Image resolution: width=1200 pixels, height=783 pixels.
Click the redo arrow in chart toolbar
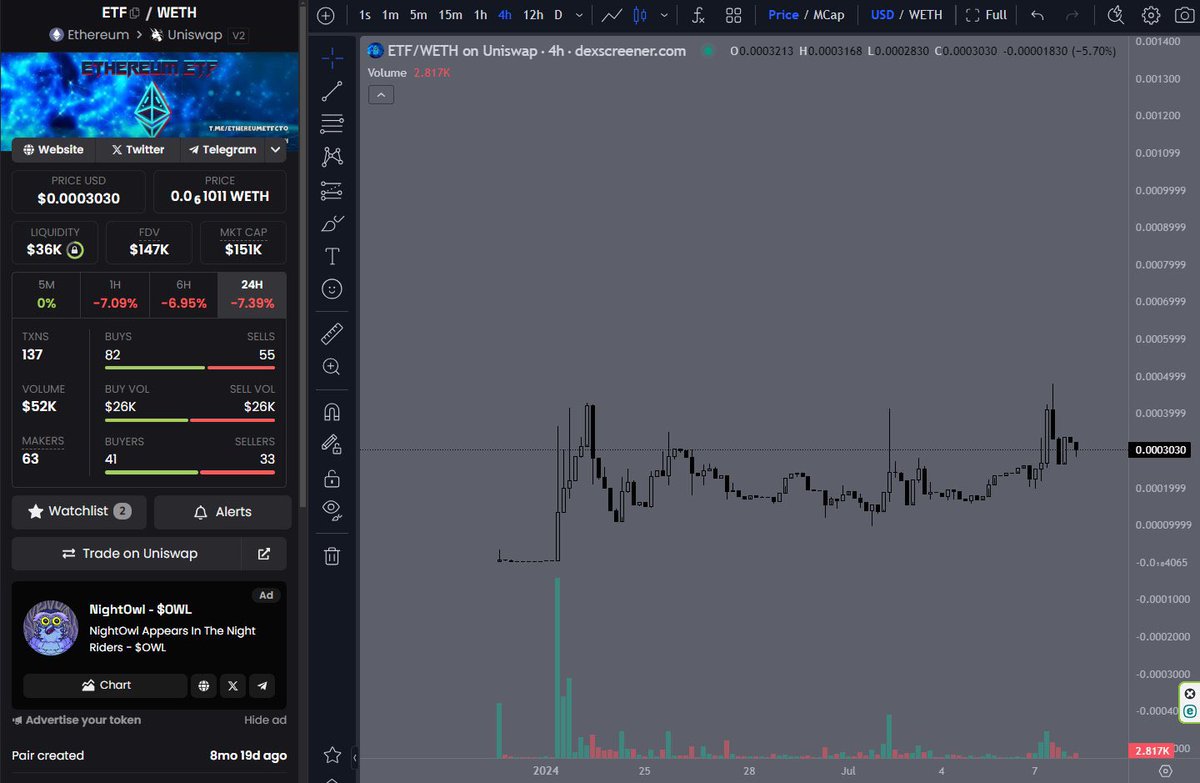tap(1072, 15)
